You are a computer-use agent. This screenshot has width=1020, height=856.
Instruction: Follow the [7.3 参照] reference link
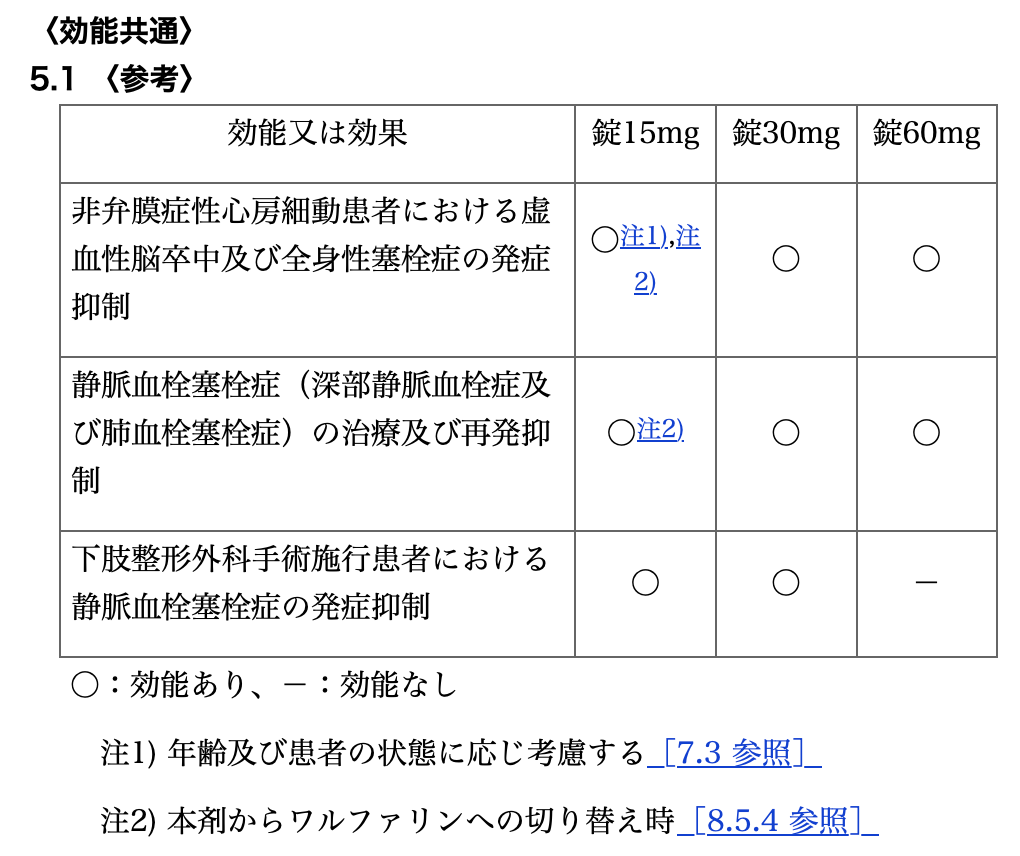tap(734, 753)
